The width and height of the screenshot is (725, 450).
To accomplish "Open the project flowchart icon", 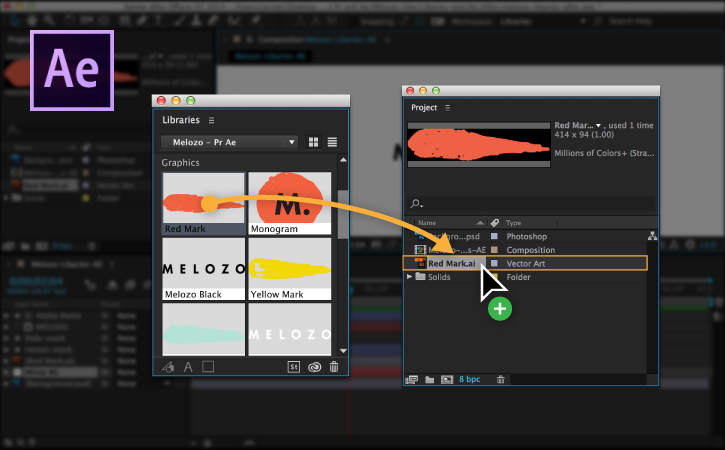I will click(x=652, y=236).
